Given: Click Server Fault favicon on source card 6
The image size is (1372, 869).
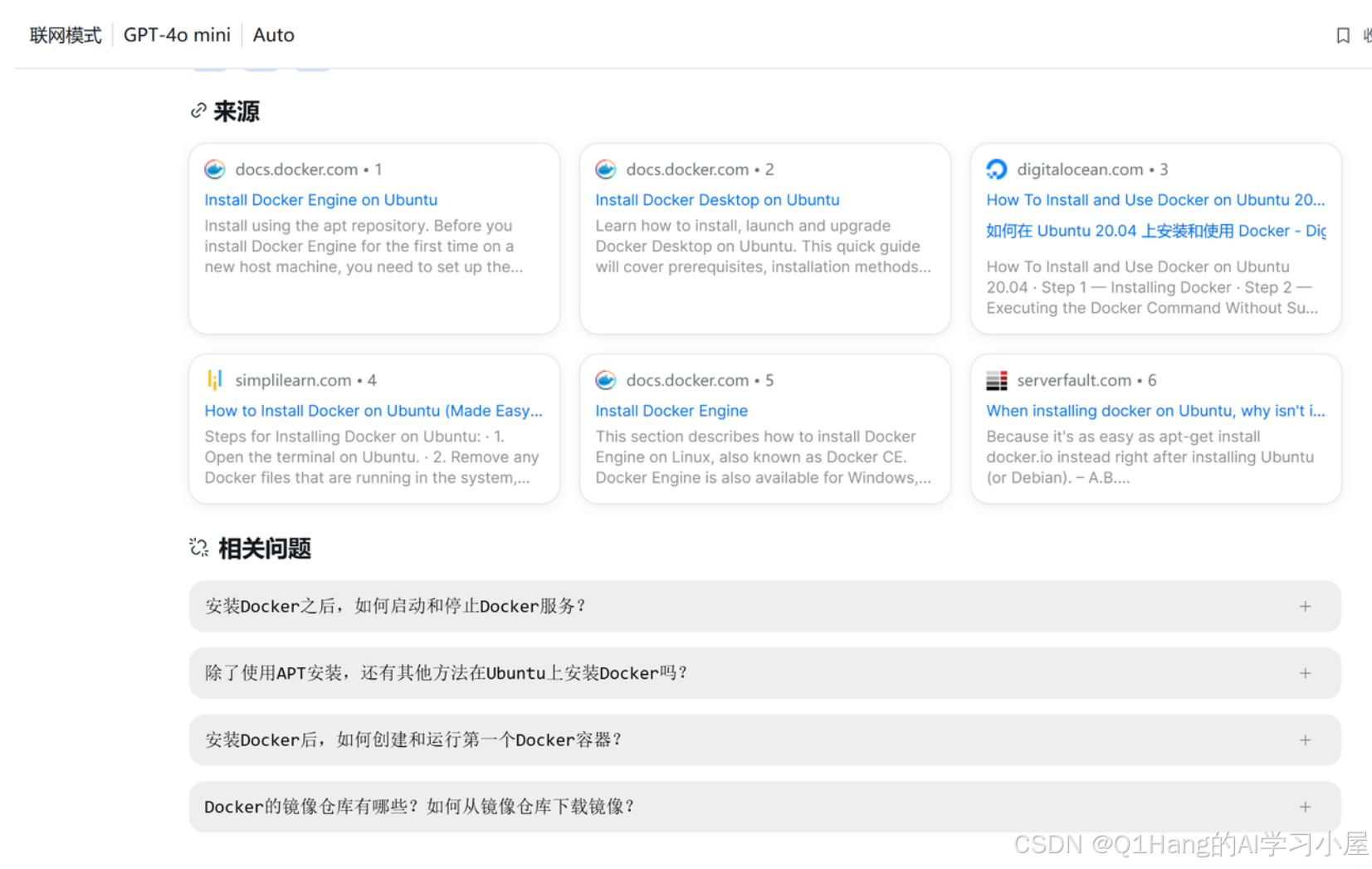Looking at the screenshot, I should click(x=997, y=380).
